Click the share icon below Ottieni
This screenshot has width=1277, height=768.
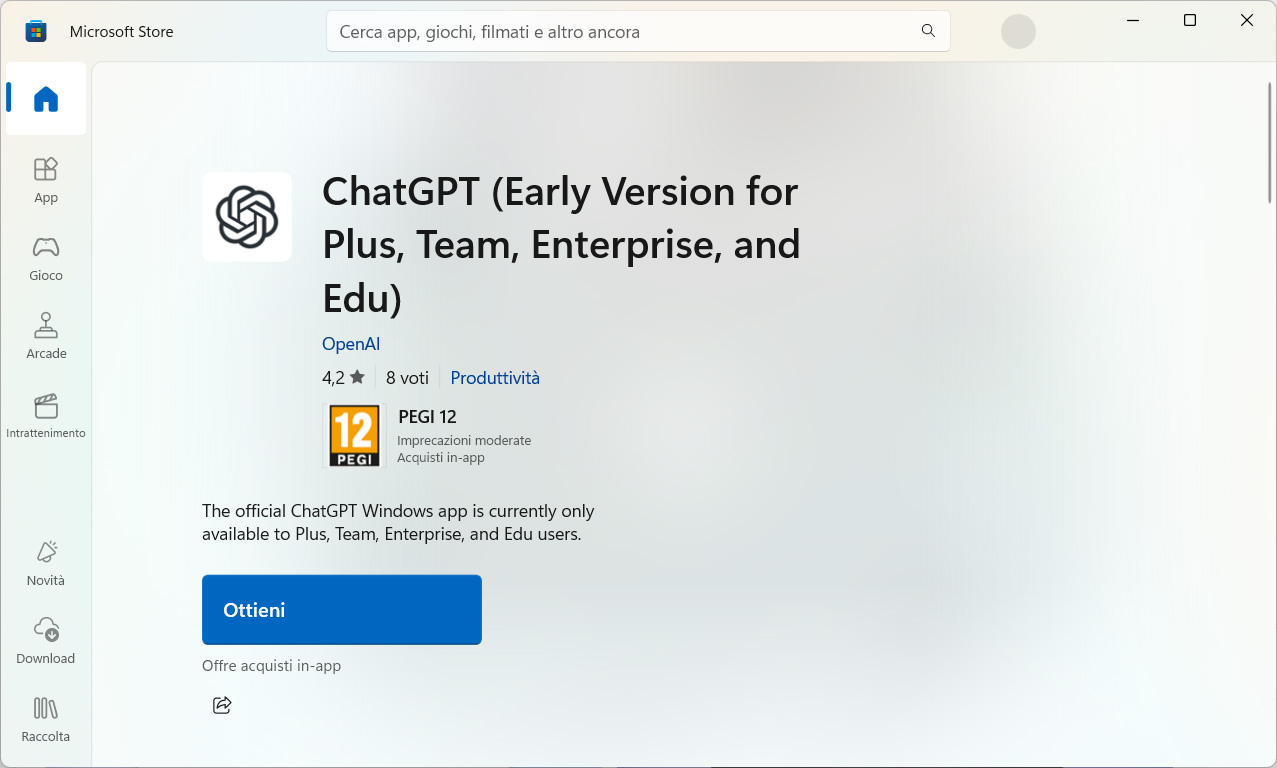pyautogui.click(x=222, y=705)
